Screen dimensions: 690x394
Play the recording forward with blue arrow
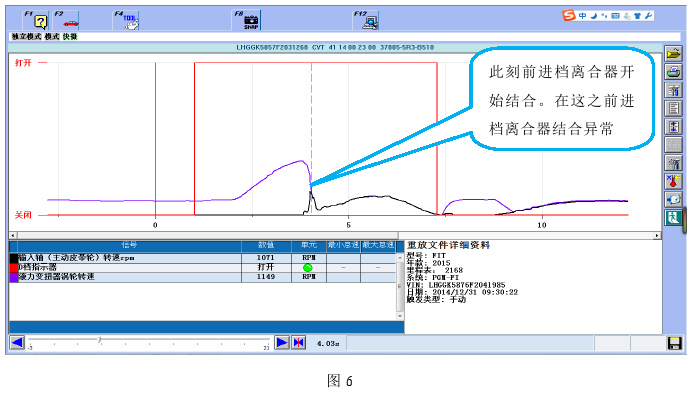point(282,342)
